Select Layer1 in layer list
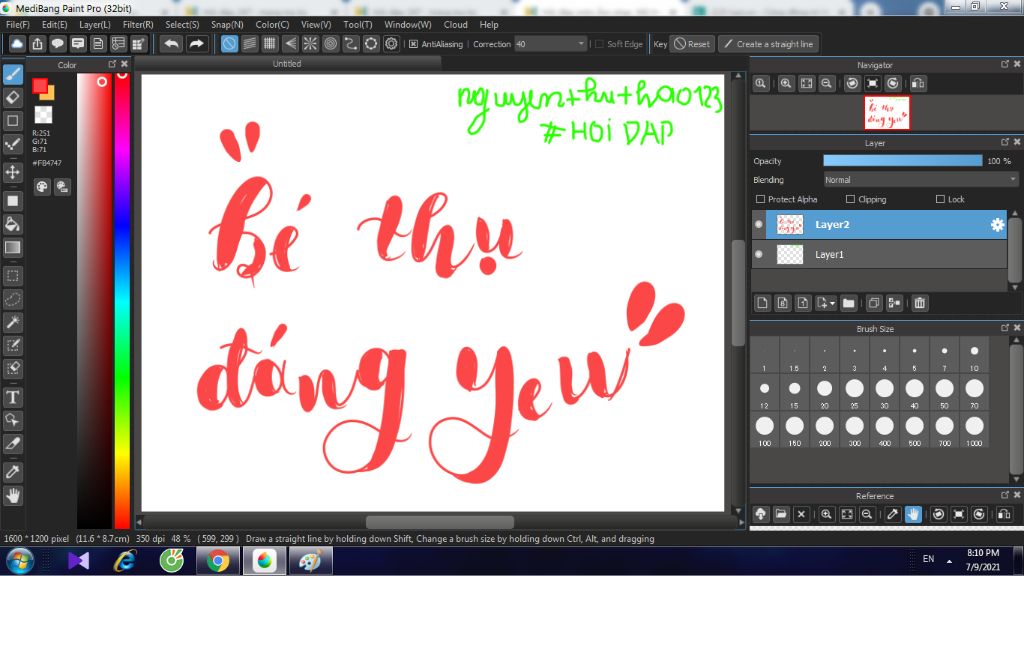This screenshot has width=1024, height=661. (879, 254)
